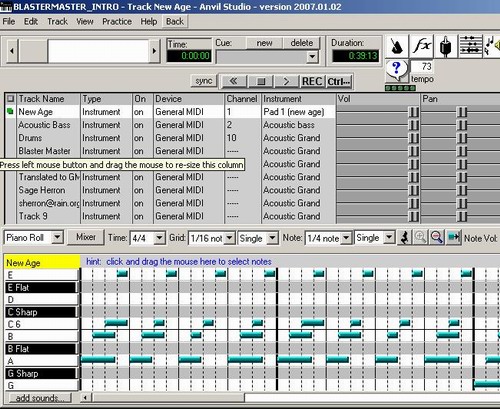Viewport: 500px width, 409px height.
Task: Open the Note Single dropdown
Action: coord(389,238)
